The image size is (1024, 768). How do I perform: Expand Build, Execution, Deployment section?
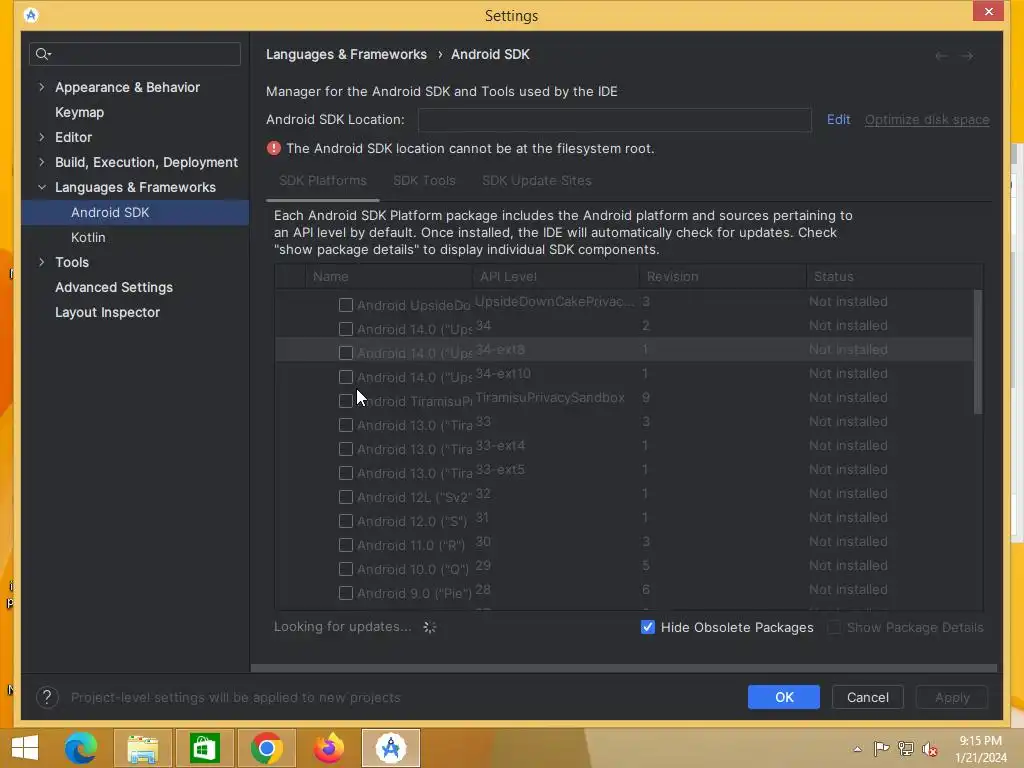[x=42, y=162]
